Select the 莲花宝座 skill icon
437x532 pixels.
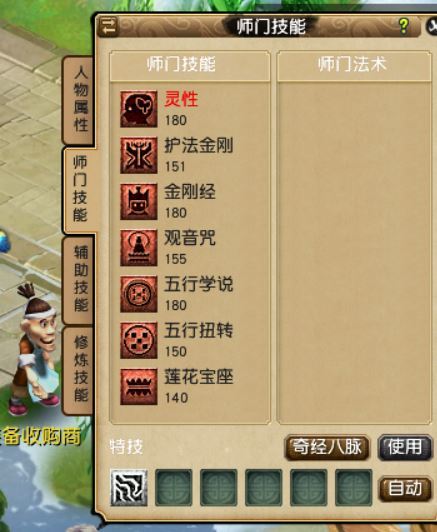pos(139,387)
